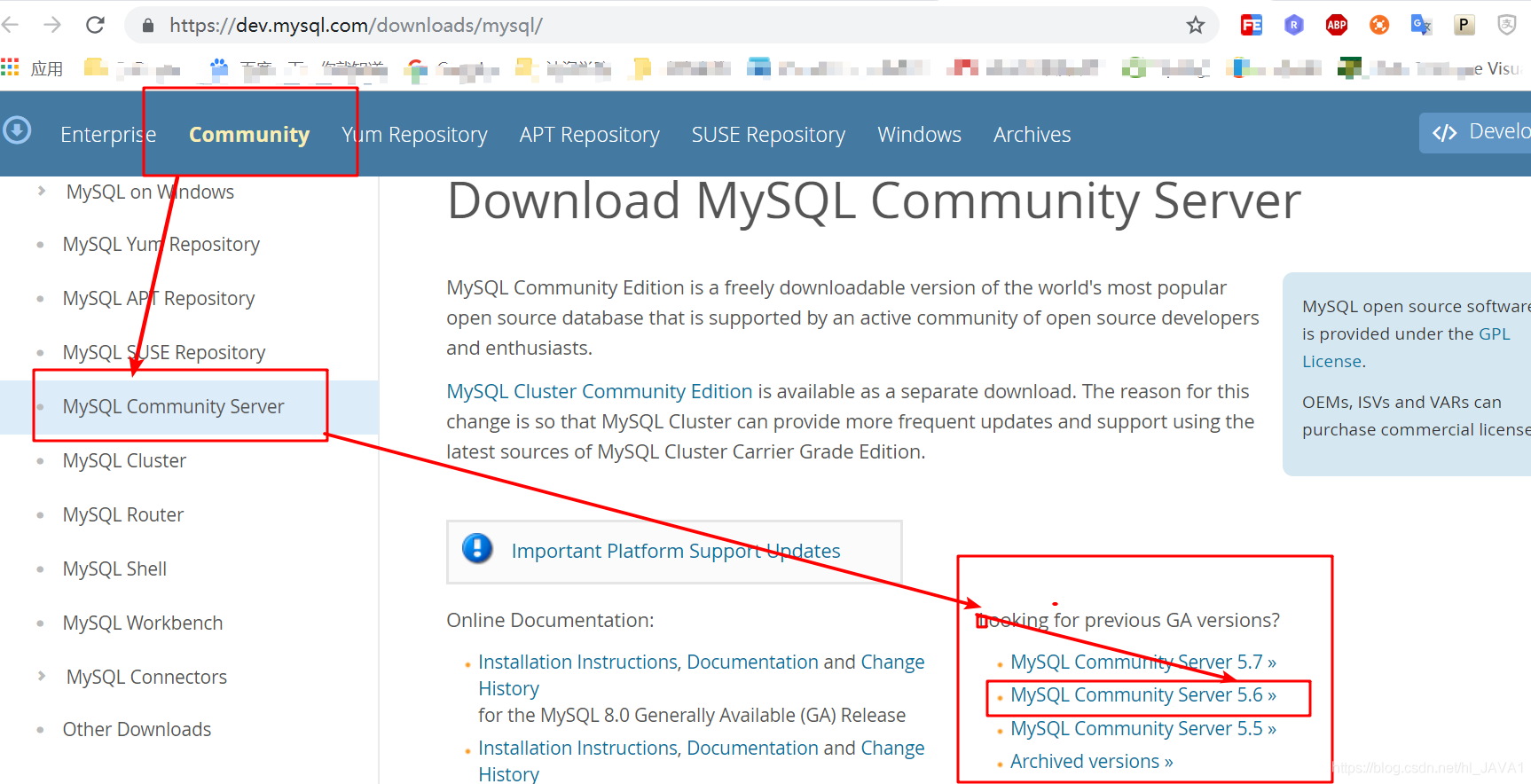Open the orange circular browser extension
This screenshot has width=1531, height=784.
1379,25
